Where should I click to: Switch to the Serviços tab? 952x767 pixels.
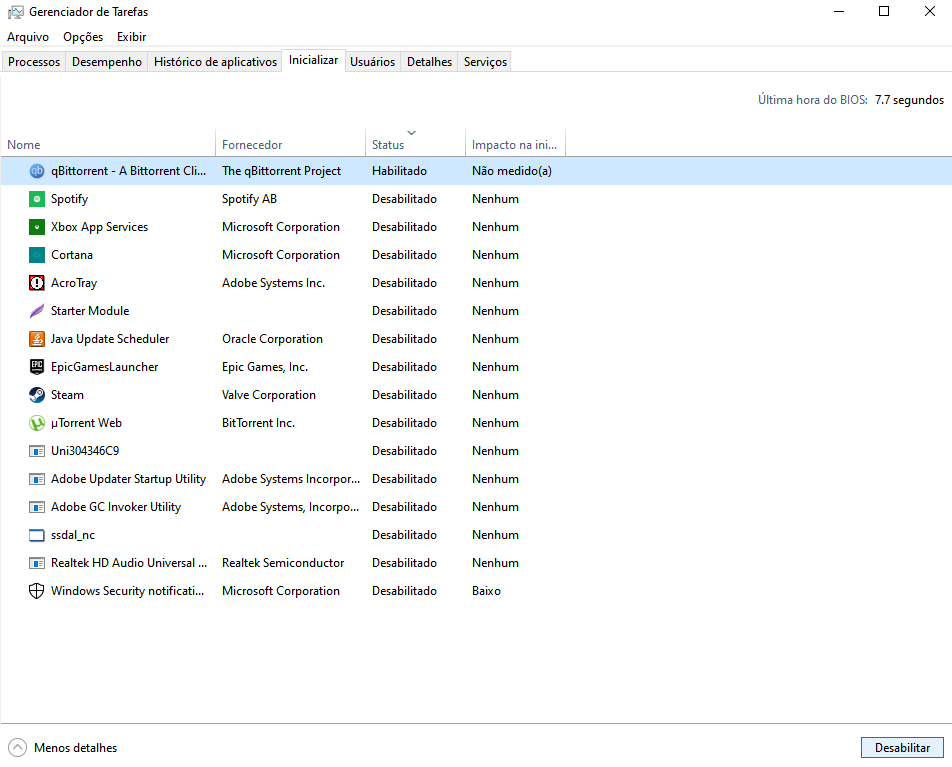tap(485, 62)
